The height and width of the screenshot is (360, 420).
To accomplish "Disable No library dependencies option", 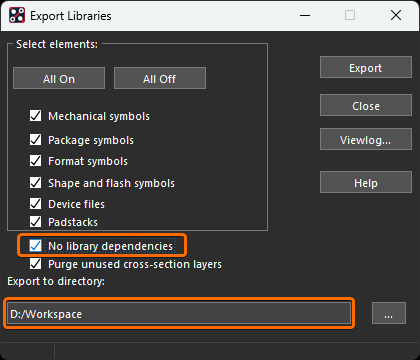I will point(36,246).
